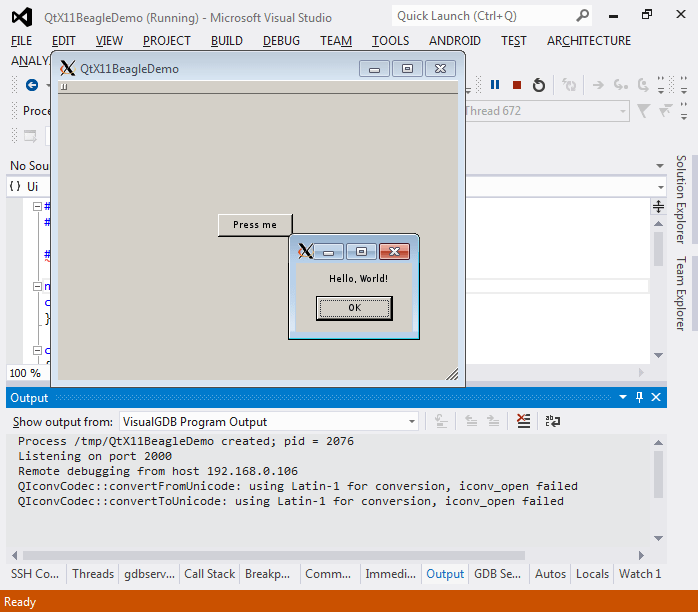
Task: Open the BUILD menu
Action: [227, 41]
